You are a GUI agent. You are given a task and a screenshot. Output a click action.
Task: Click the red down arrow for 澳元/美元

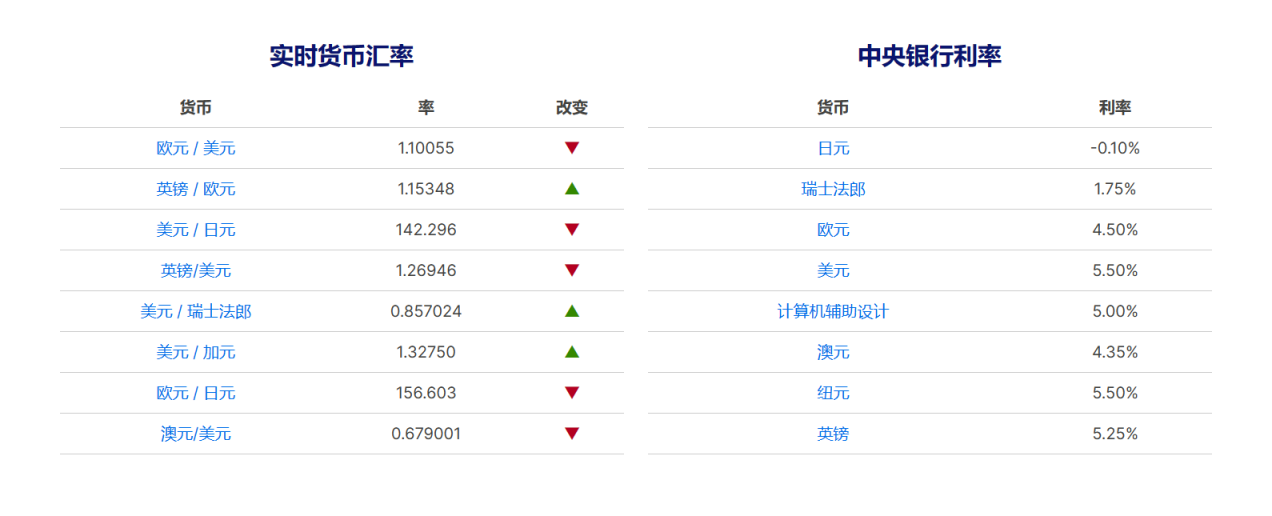tap(572, 434)
